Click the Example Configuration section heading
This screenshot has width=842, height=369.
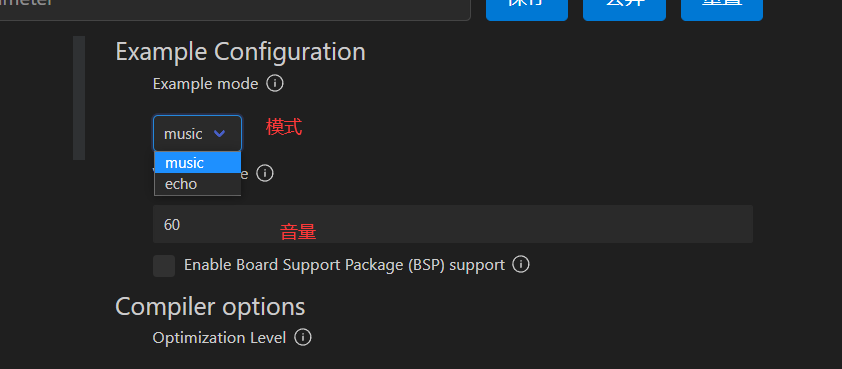coord(241,52)
